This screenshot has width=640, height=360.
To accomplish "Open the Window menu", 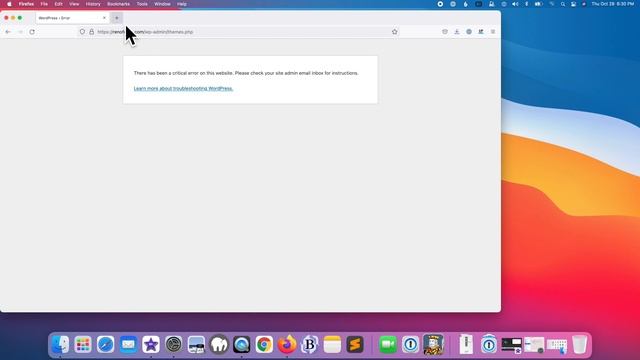I will (162, 4).
